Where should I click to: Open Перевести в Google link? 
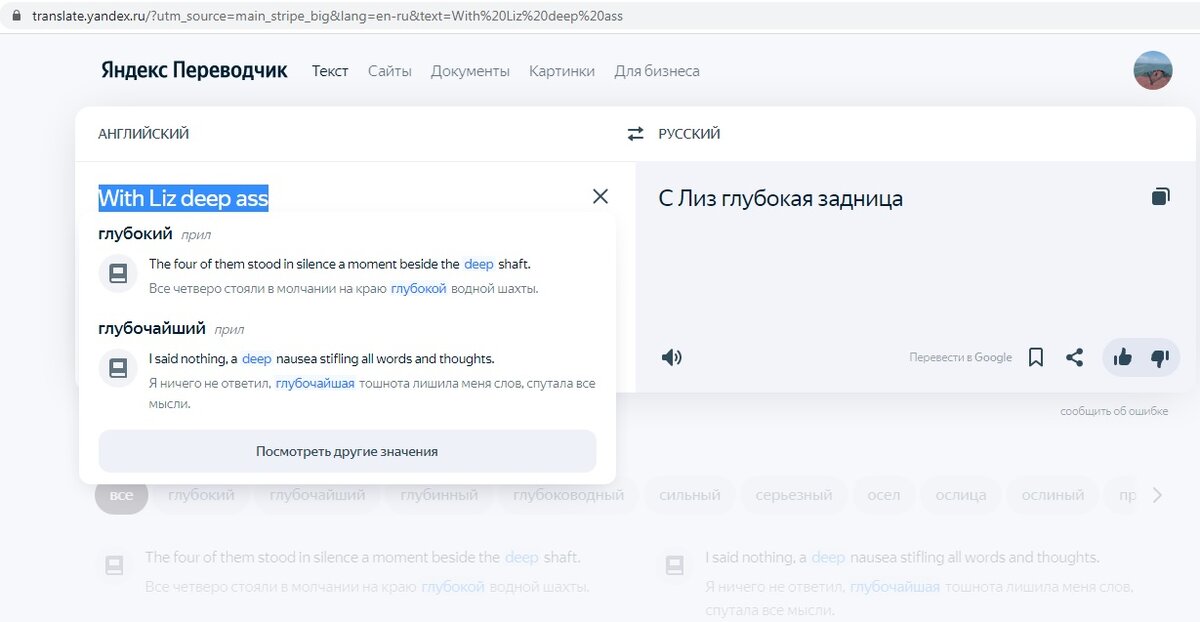[x=958, y=357]
